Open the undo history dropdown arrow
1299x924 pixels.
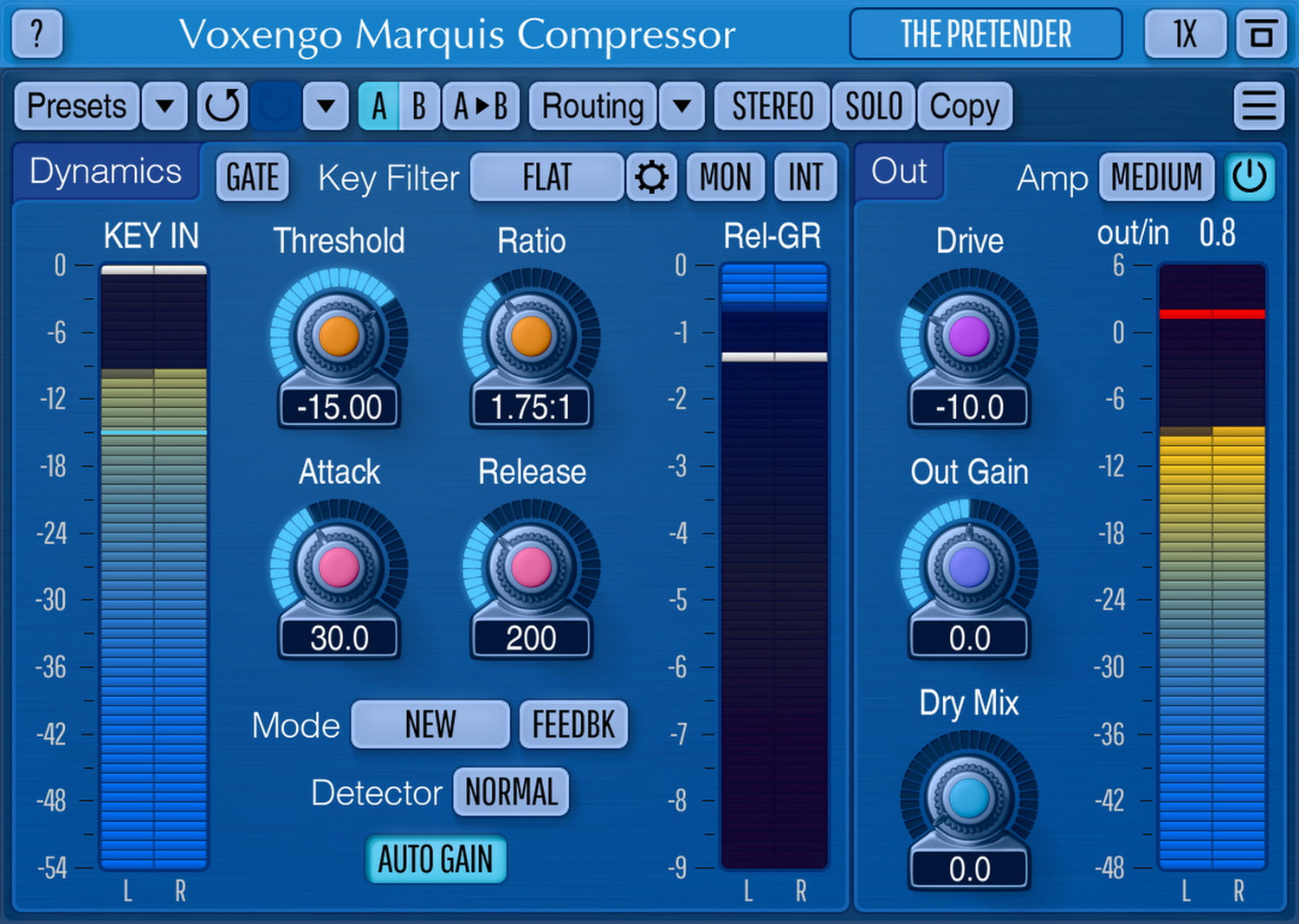[326, 107]
